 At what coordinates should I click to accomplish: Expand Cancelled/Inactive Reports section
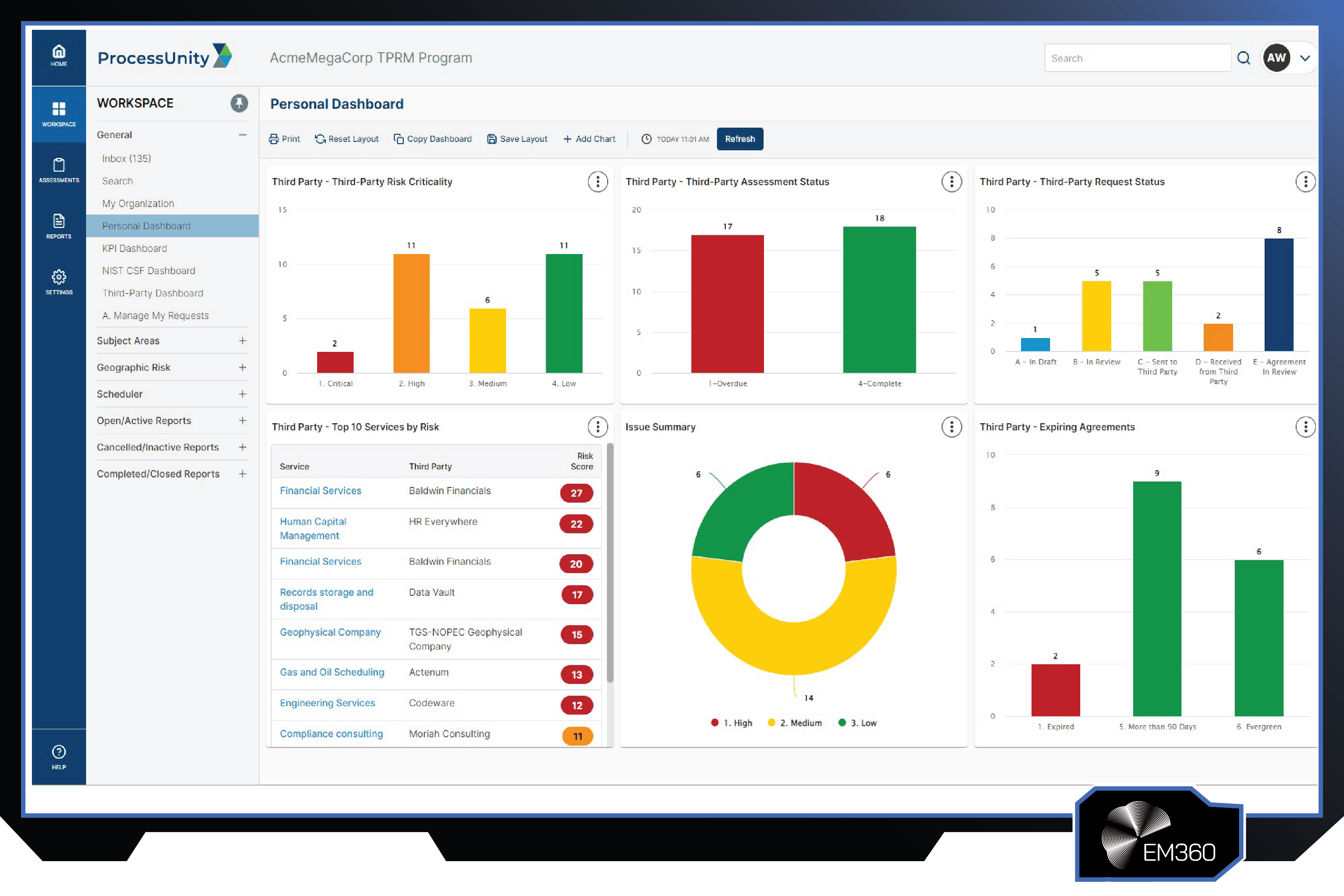coord(242,448)
